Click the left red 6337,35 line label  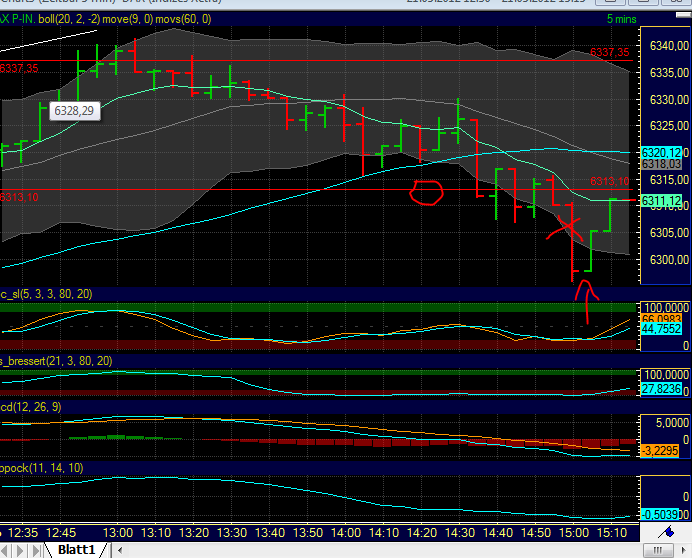point(19,68)
